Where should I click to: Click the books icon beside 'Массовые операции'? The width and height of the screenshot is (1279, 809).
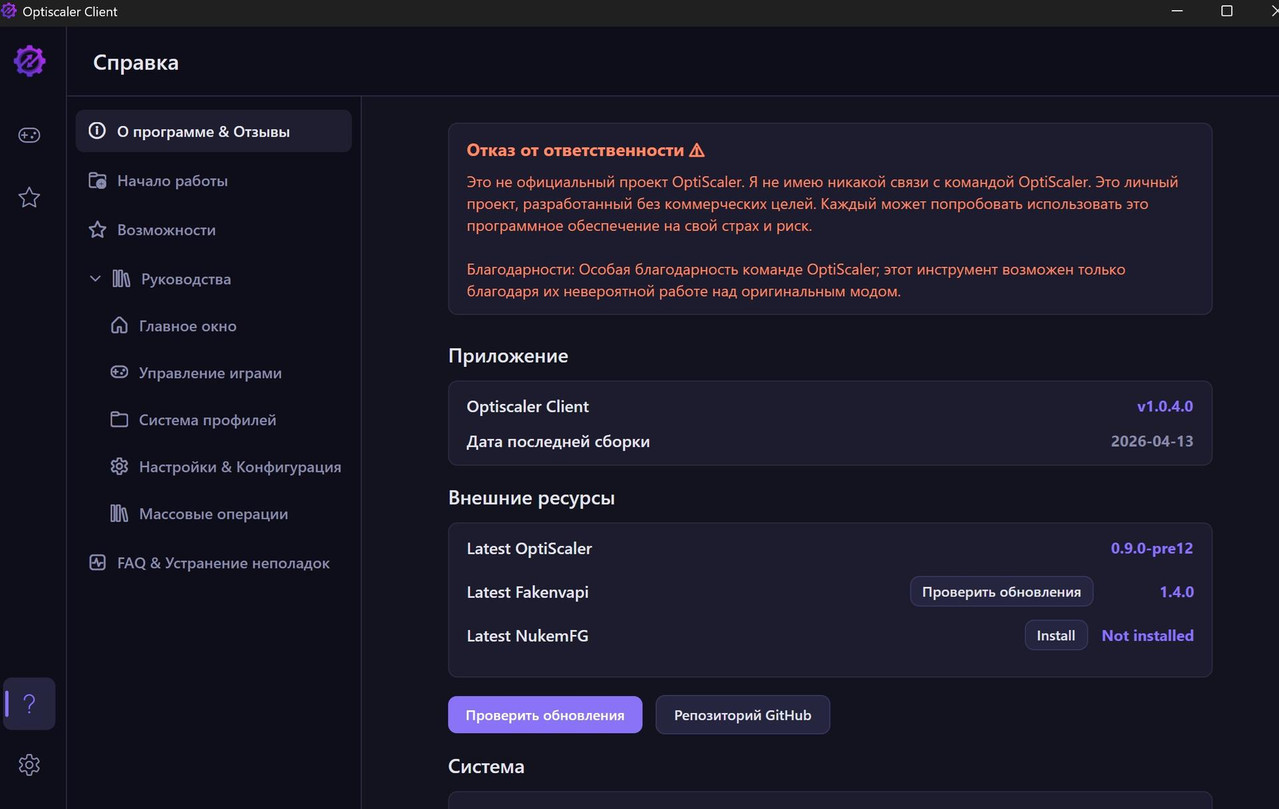[119, 514]
